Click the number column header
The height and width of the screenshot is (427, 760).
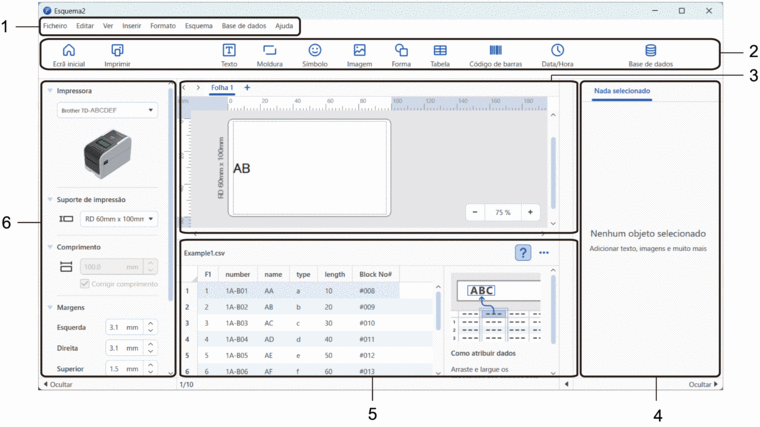point(238,274)
